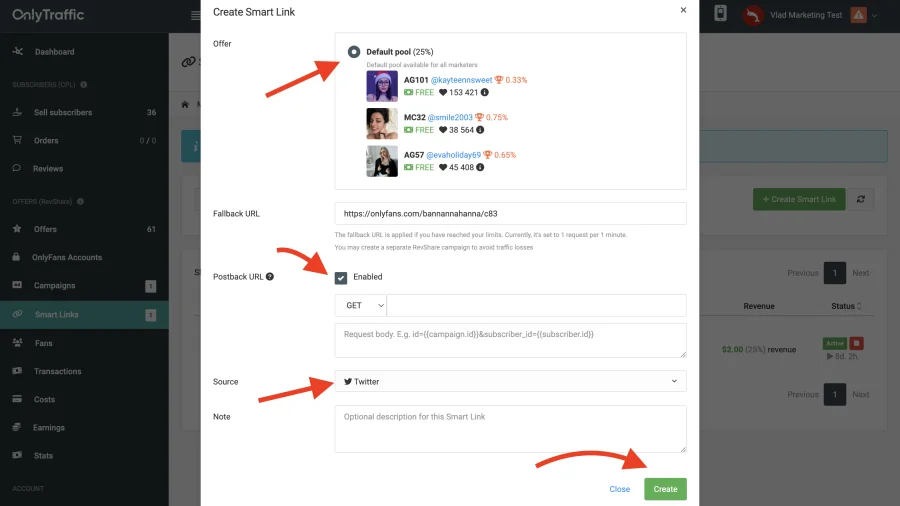Click the green Create button
900x506 pixels.
point(665,489)
